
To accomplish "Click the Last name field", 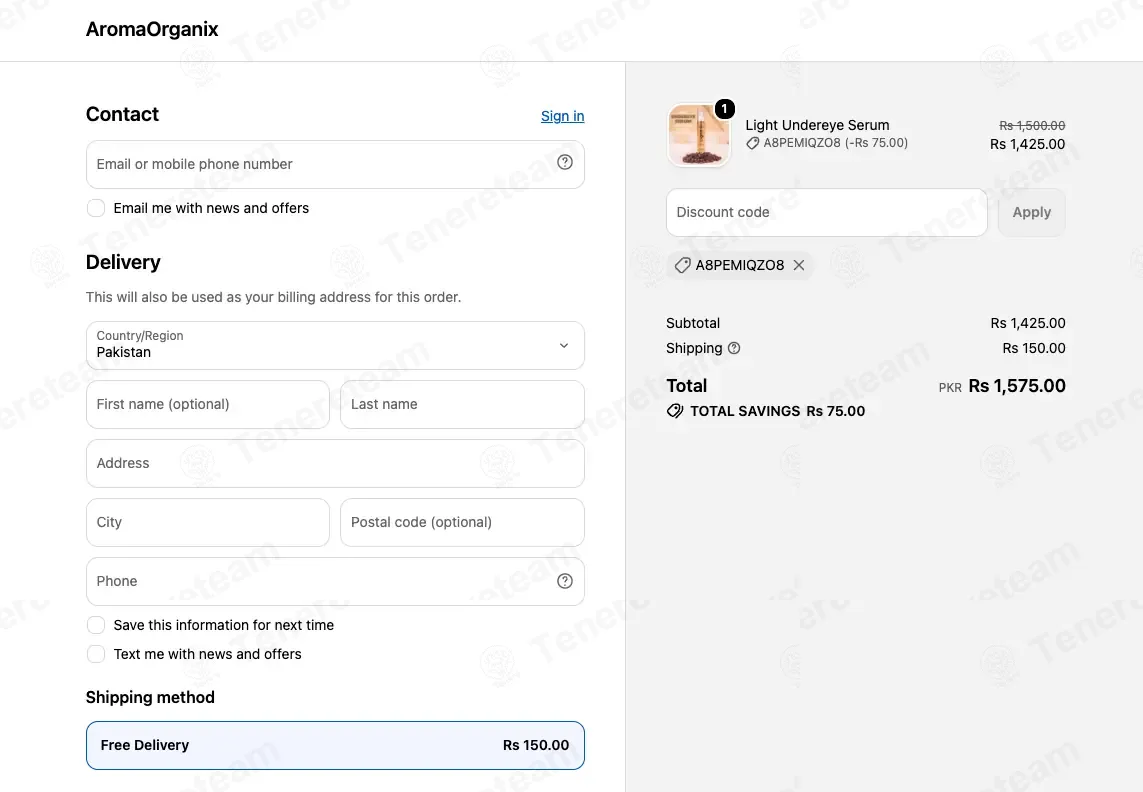I will pyautogui.click(x=462, y=405).
